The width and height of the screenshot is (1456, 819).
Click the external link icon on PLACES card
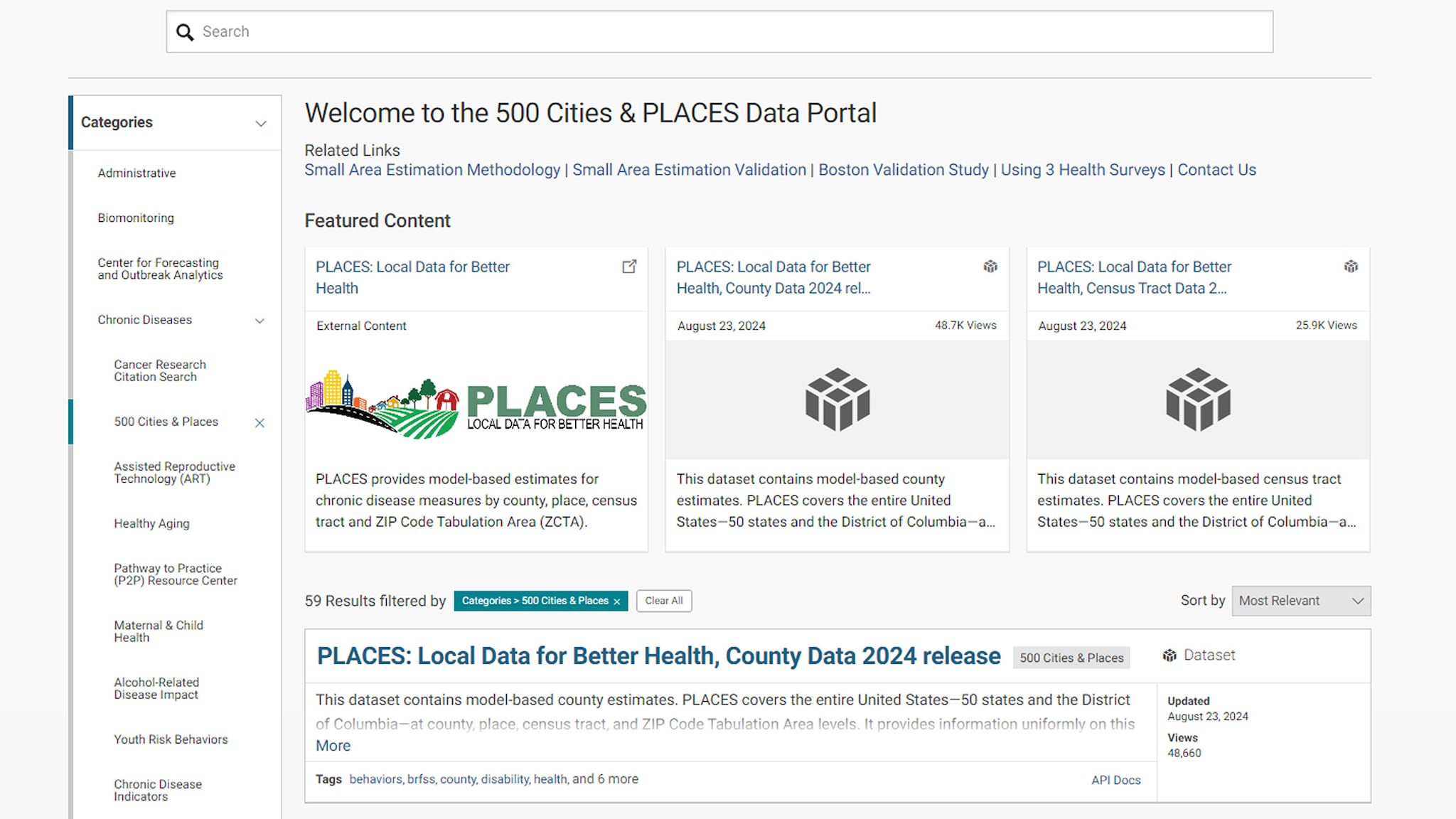pyautogui.click(x=629, y=266)
